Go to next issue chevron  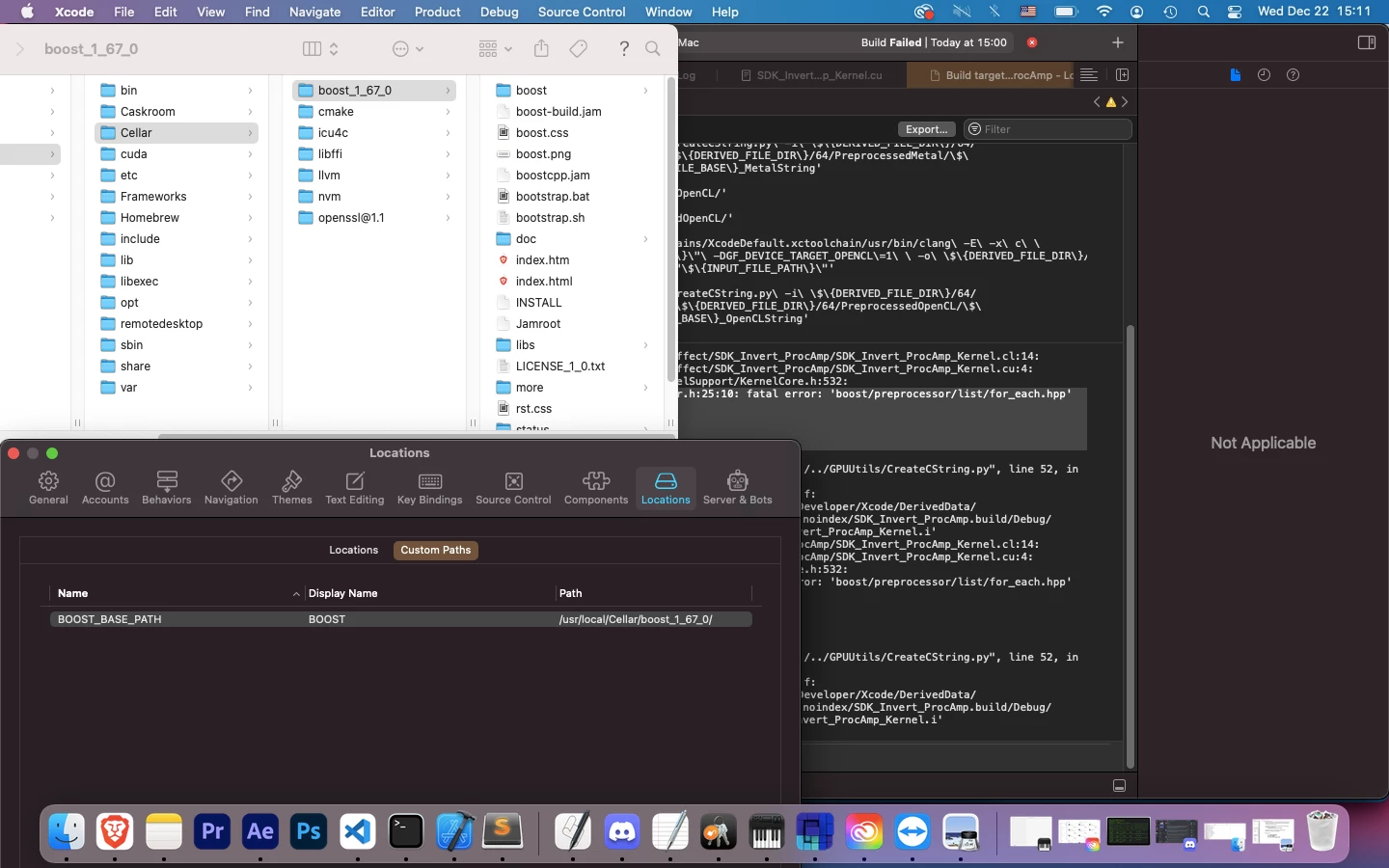(1125, 102)
